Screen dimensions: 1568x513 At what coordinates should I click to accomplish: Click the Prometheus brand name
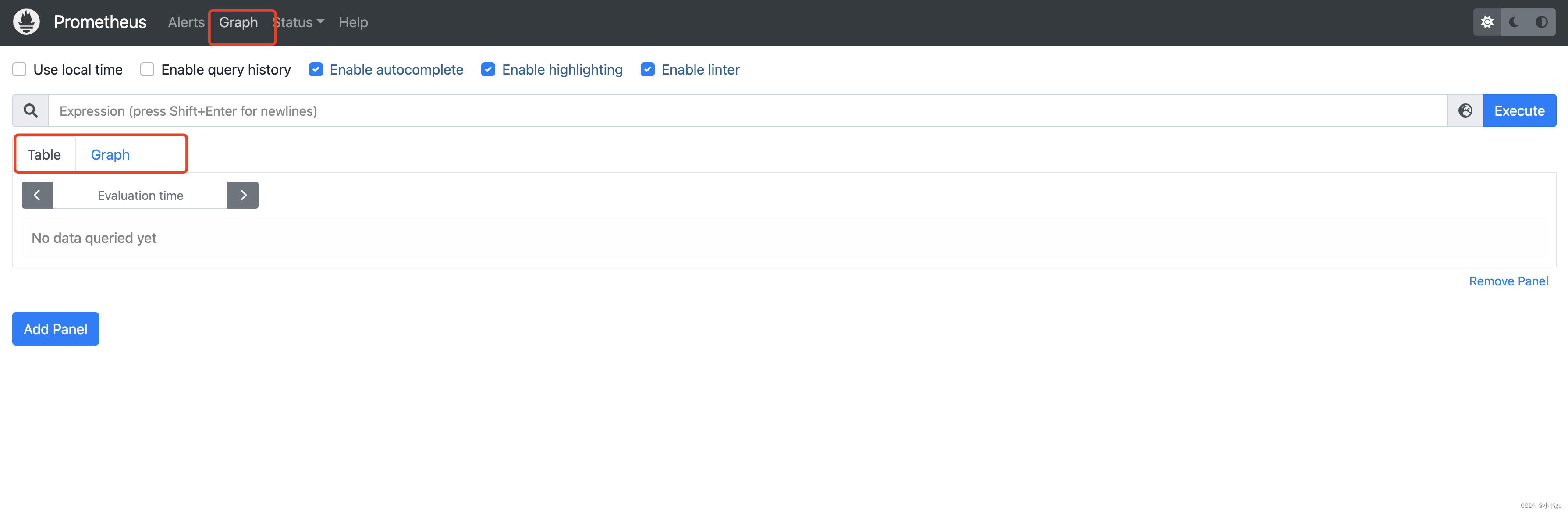pyautogui.click(x=100, y=22)
